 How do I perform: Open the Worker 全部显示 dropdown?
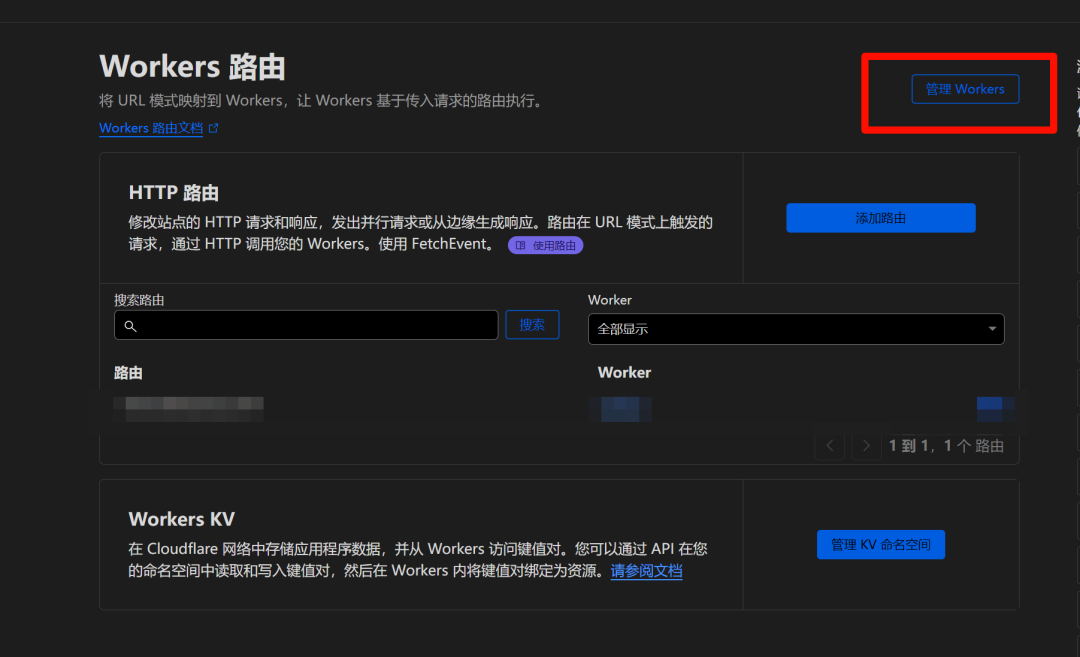[x=796, y=329]
